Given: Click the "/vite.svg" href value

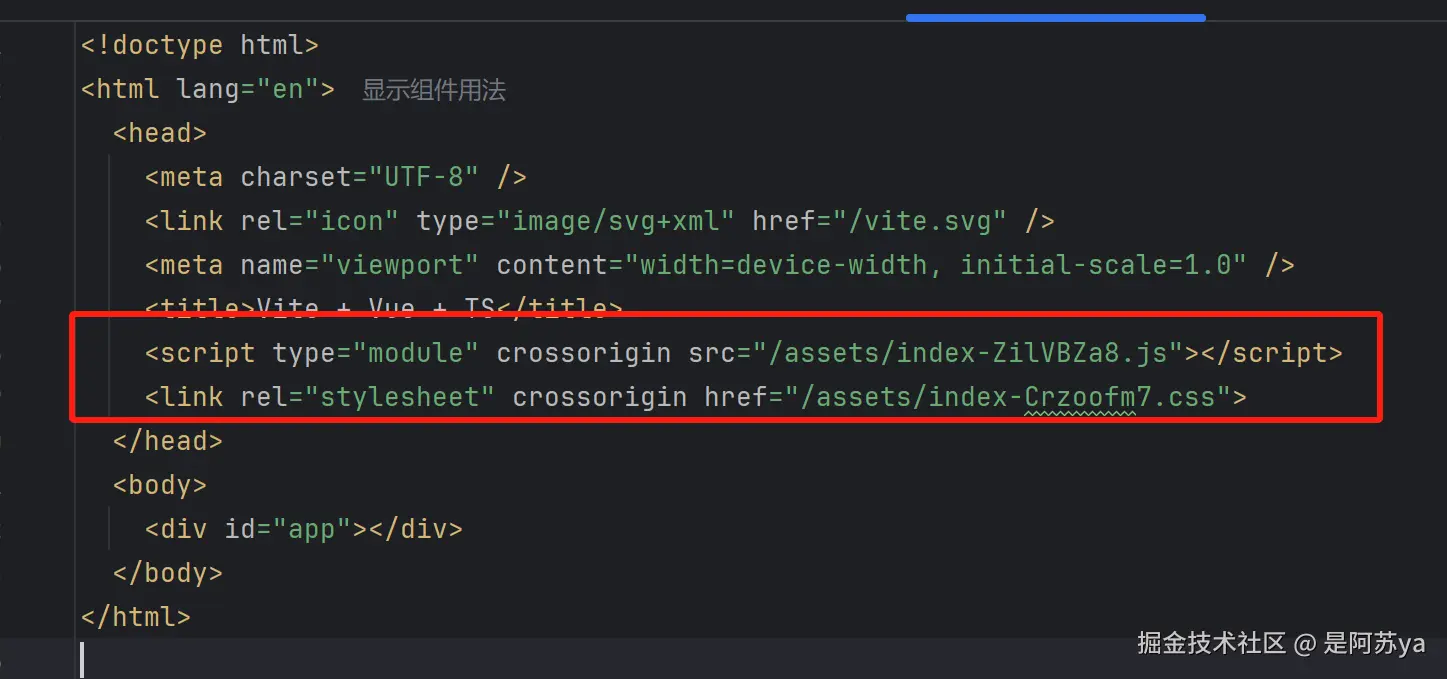Looking at the screenshot, I should (920, 221).
